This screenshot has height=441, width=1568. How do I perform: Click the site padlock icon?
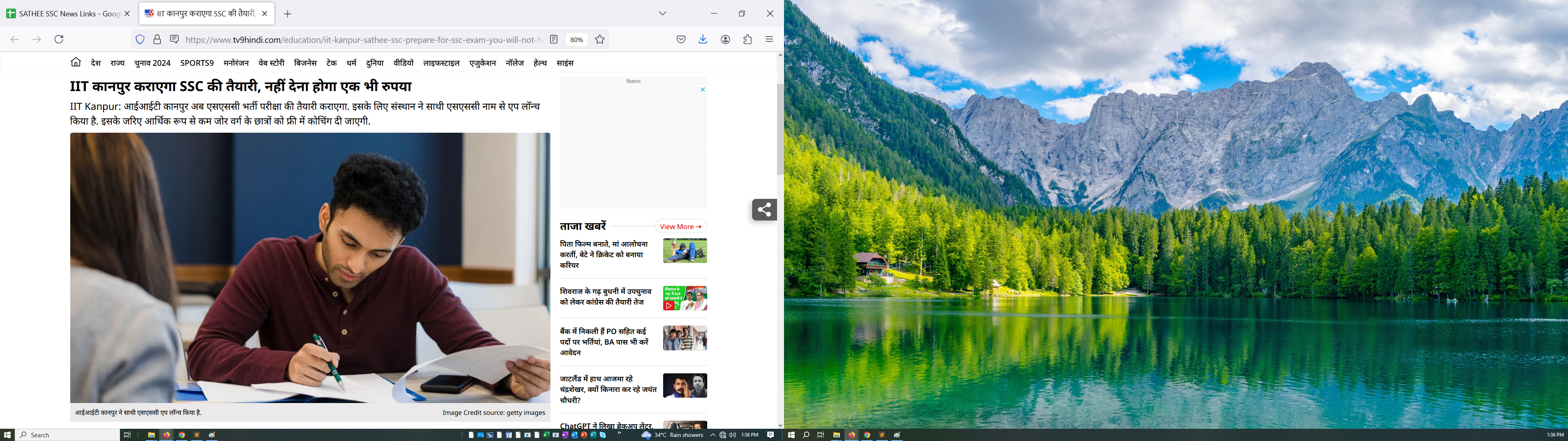coord(157,40)
